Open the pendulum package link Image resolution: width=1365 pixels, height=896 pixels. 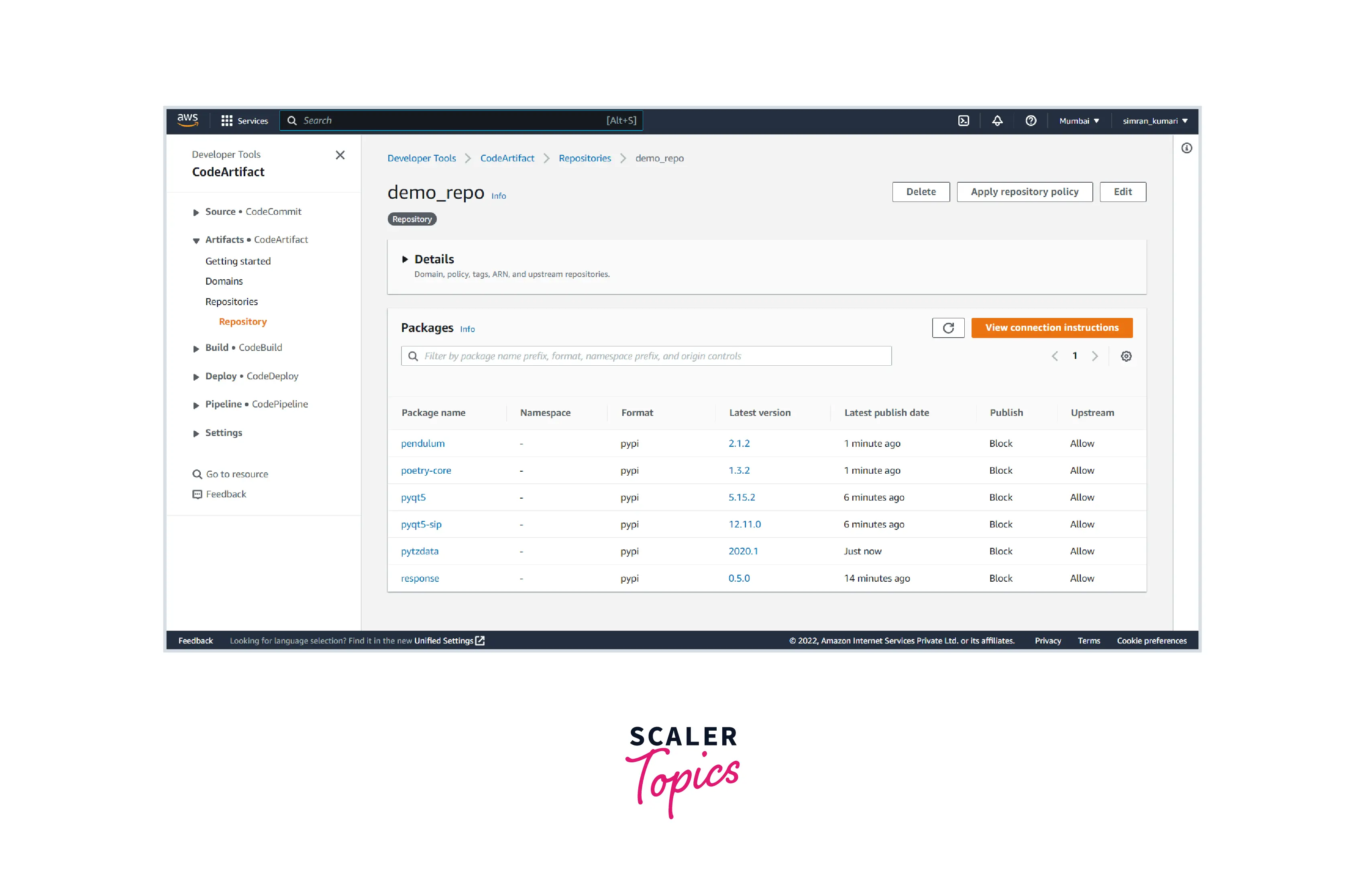coord(423,444)
